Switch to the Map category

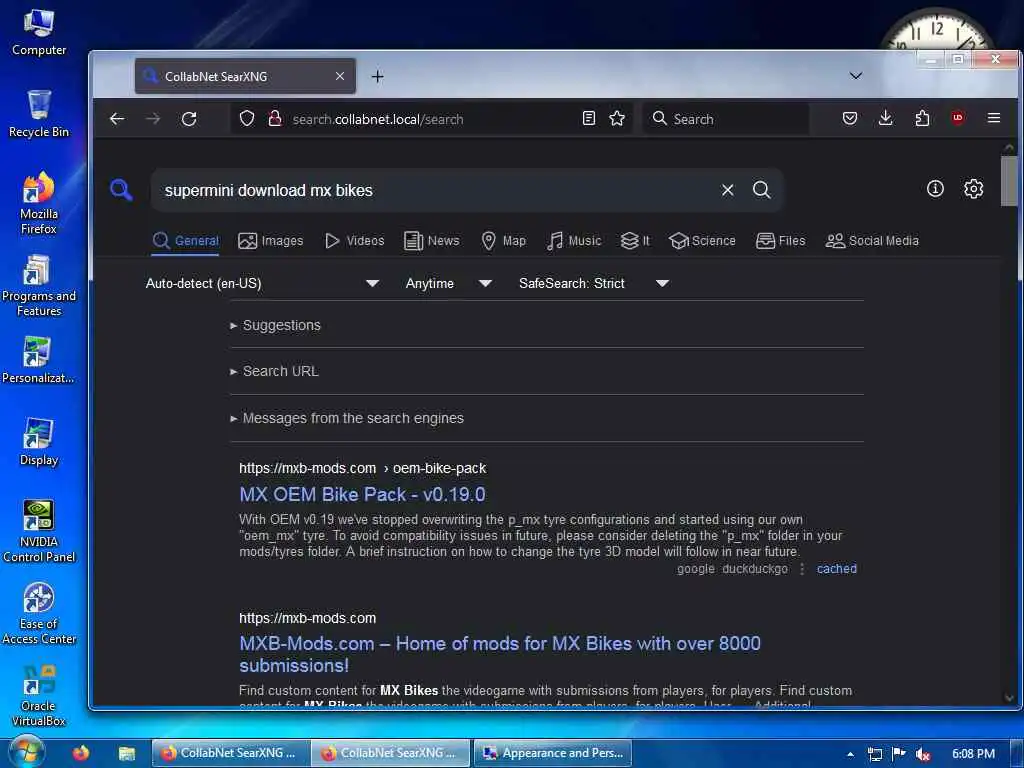coord(504,241)
